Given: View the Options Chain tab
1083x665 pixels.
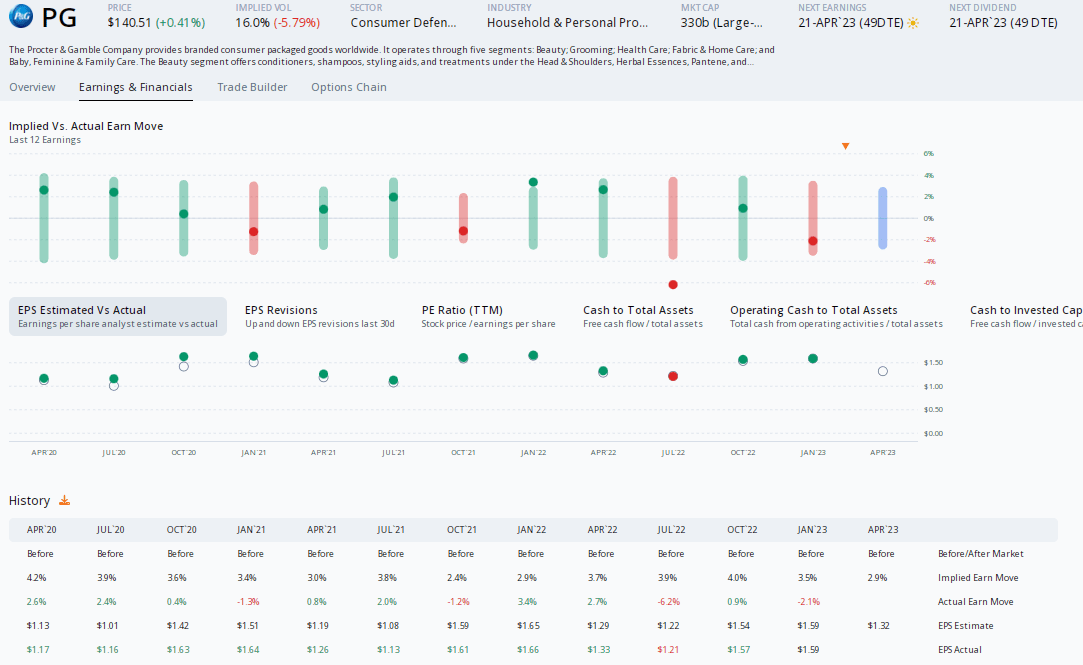Looking at the screenshot, I should click(x=348, y=87).
